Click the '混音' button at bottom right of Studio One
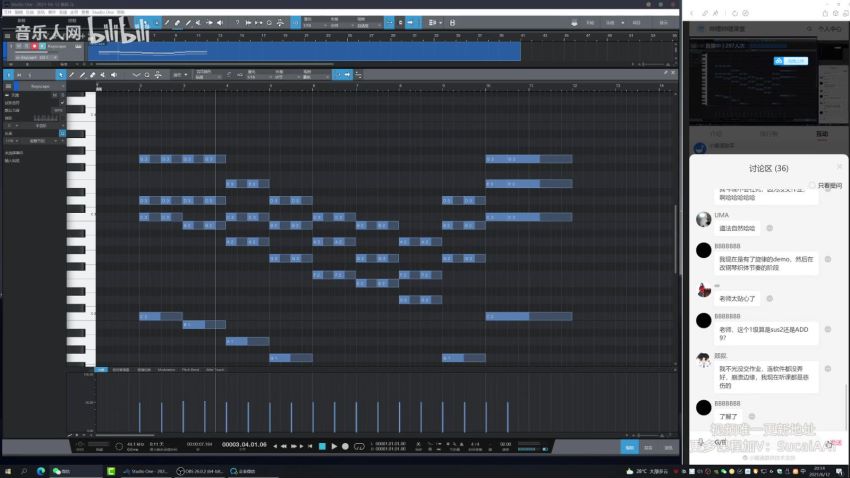 [x=648, y=447]
